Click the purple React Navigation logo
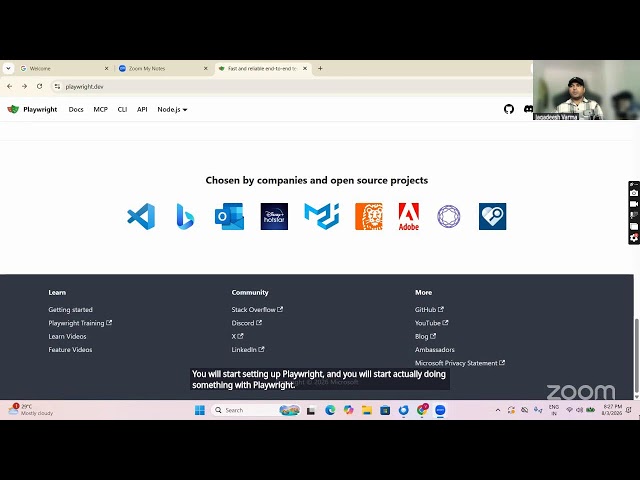 tap(449, 216)
